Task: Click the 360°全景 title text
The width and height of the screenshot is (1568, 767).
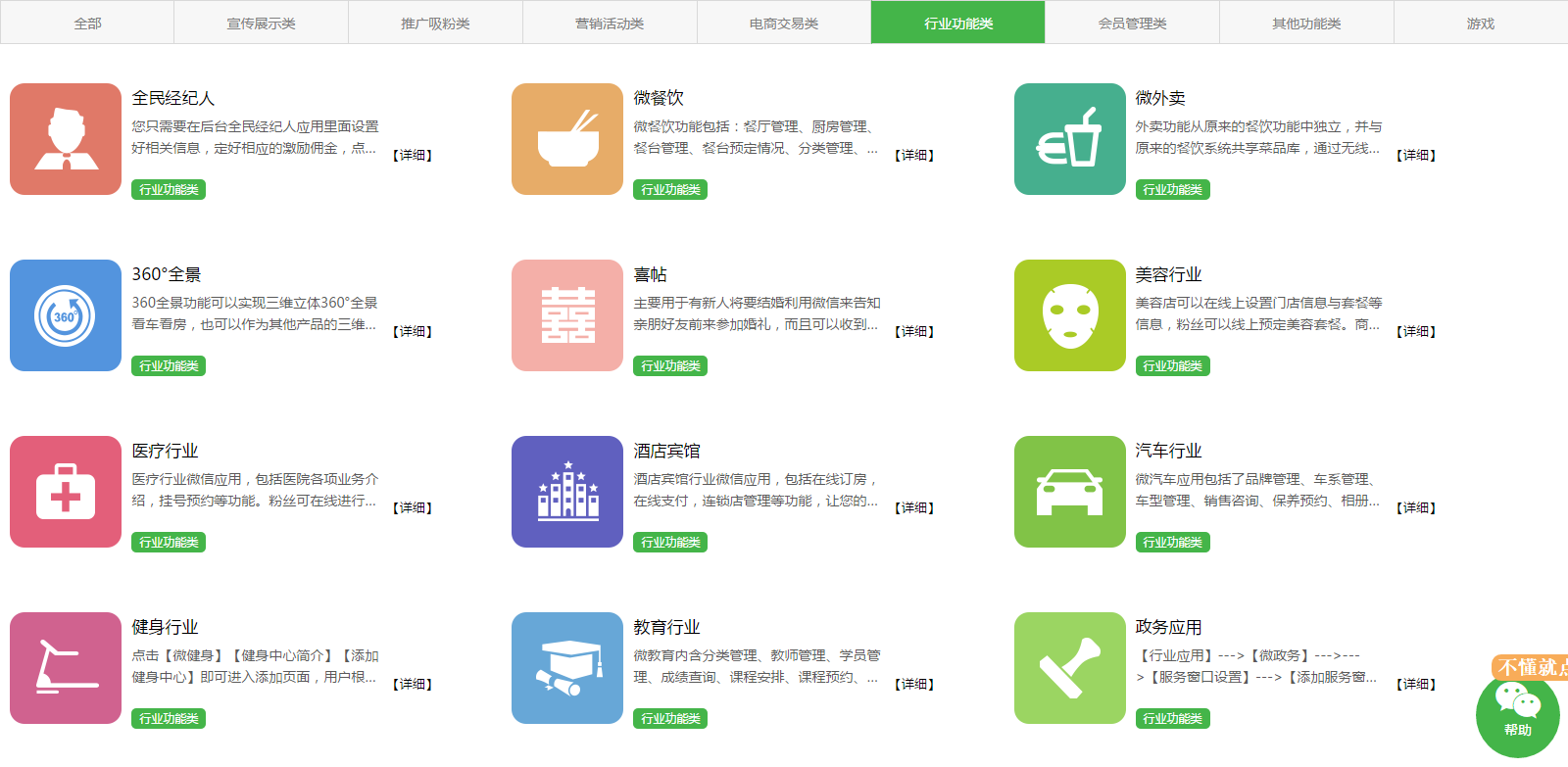Action: coord(167,274)
